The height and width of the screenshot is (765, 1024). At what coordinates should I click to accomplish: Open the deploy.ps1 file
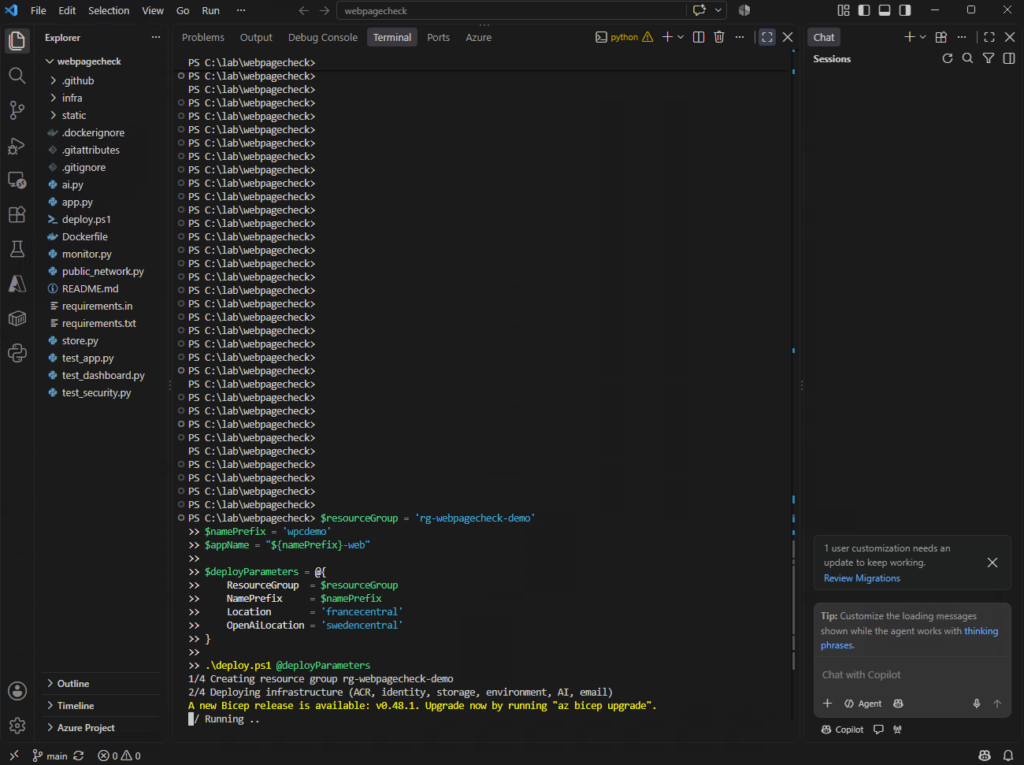coord(86,220)
